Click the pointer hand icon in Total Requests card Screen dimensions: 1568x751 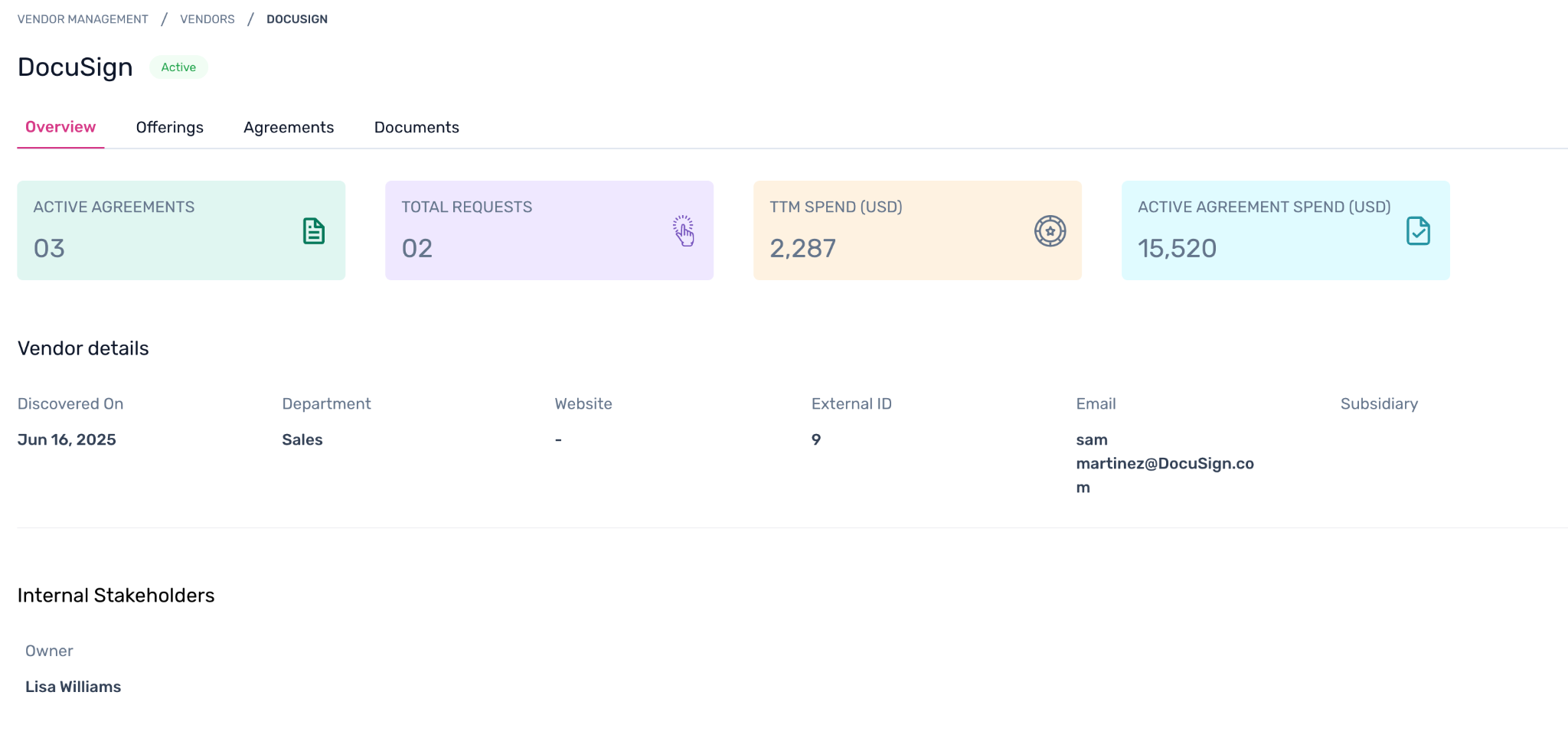tap(683, 231)
